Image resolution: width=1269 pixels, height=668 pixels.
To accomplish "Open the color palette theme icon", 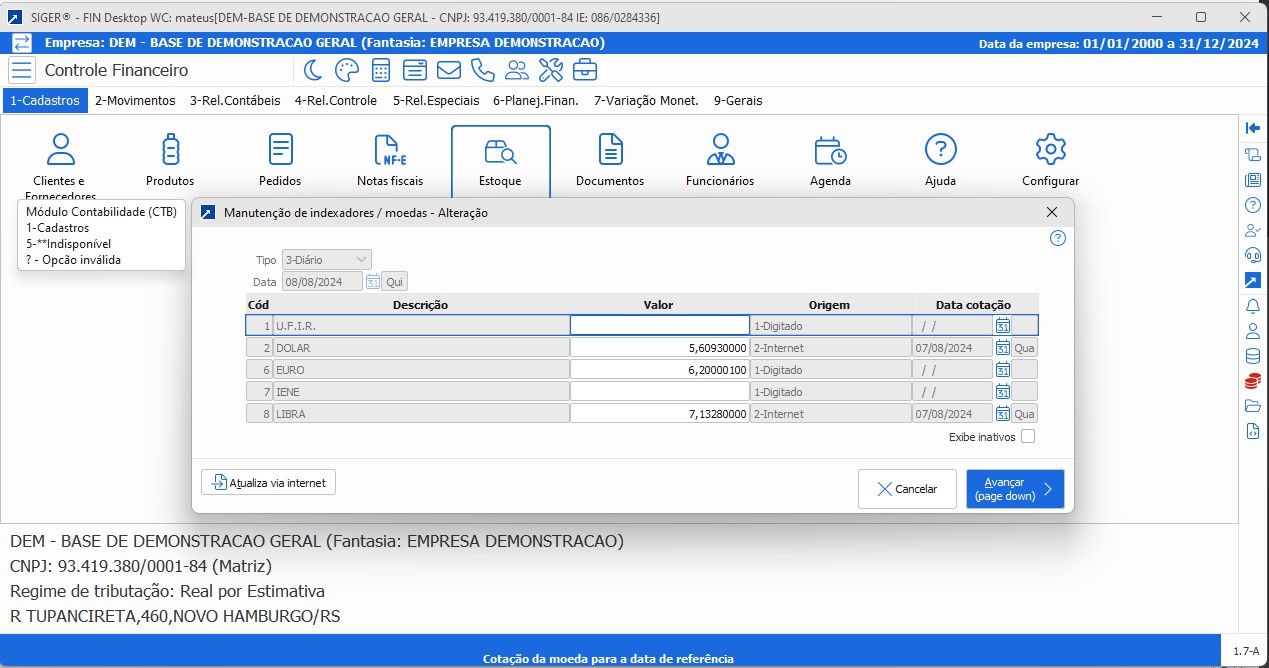I will pyautogui.click(x=346, y=70).
